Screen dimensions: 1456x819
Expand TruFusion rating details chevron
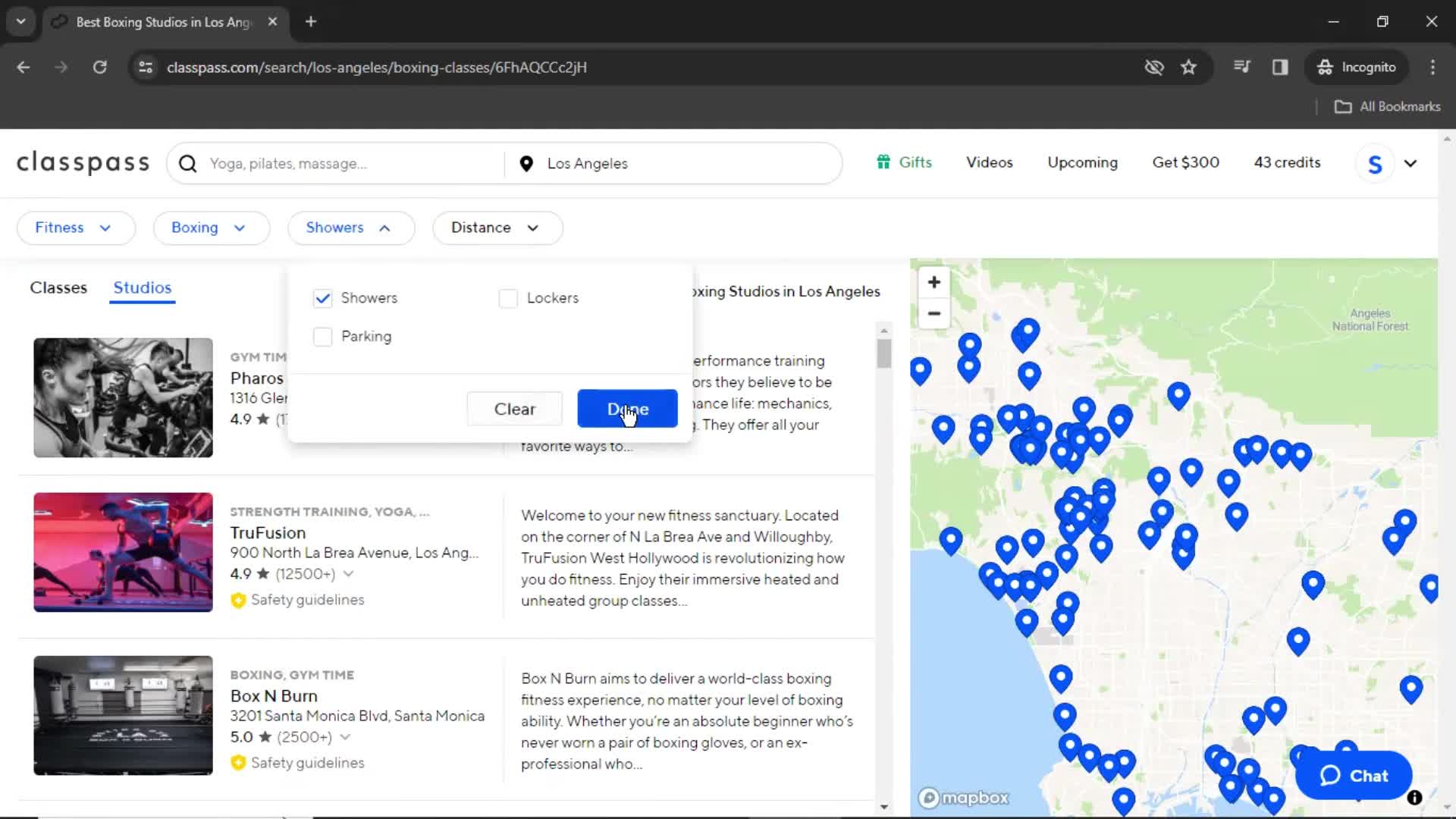tap(348, 574)
